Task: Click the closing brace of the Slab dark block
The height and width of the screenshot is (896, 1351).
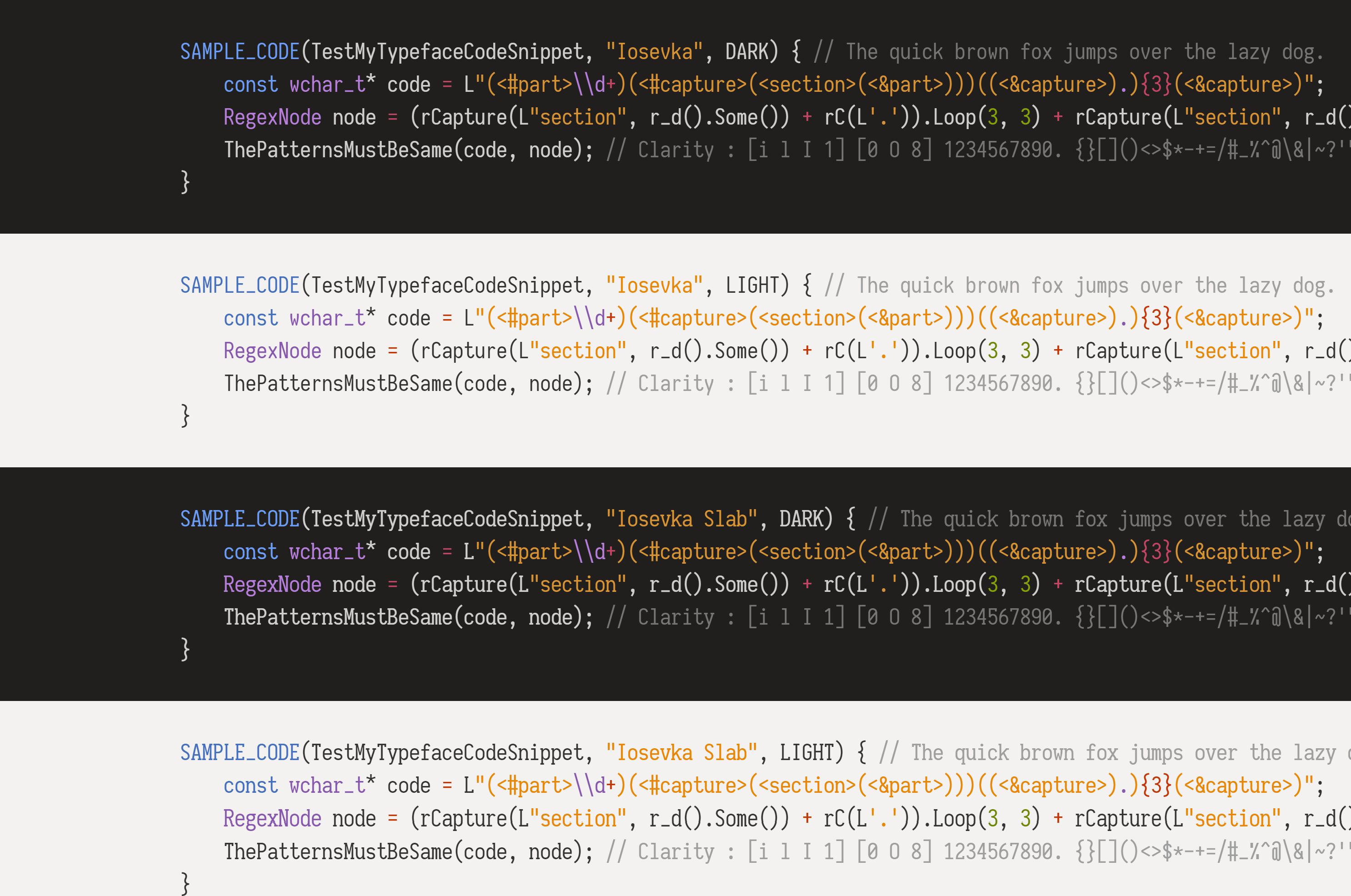Action: (185, 650)
